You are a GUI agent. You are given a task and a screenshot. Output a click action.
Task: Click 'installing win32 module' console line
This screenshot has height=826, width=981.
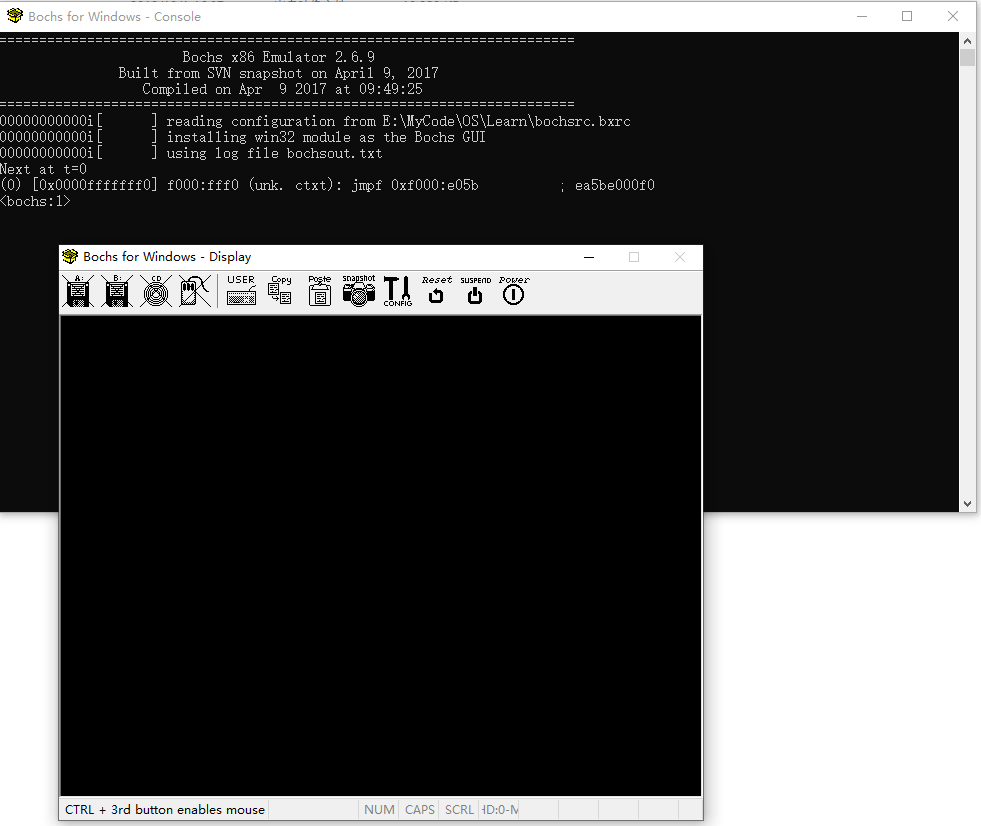pos(326,137)
